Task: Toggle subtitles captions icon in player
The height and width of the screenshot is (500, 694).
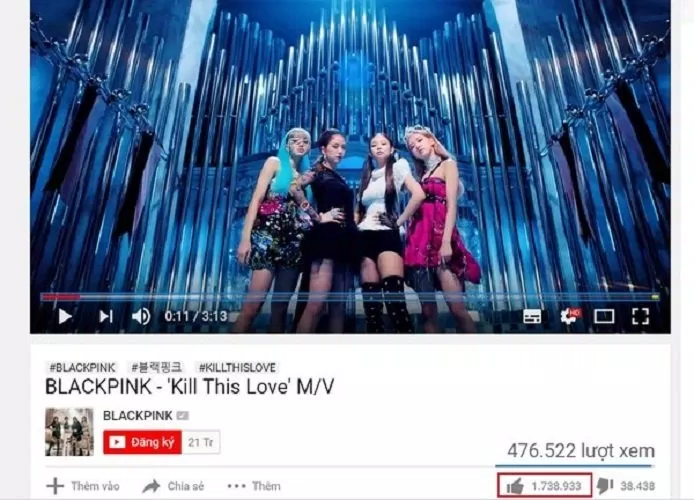Action: (x=532, y=316)
